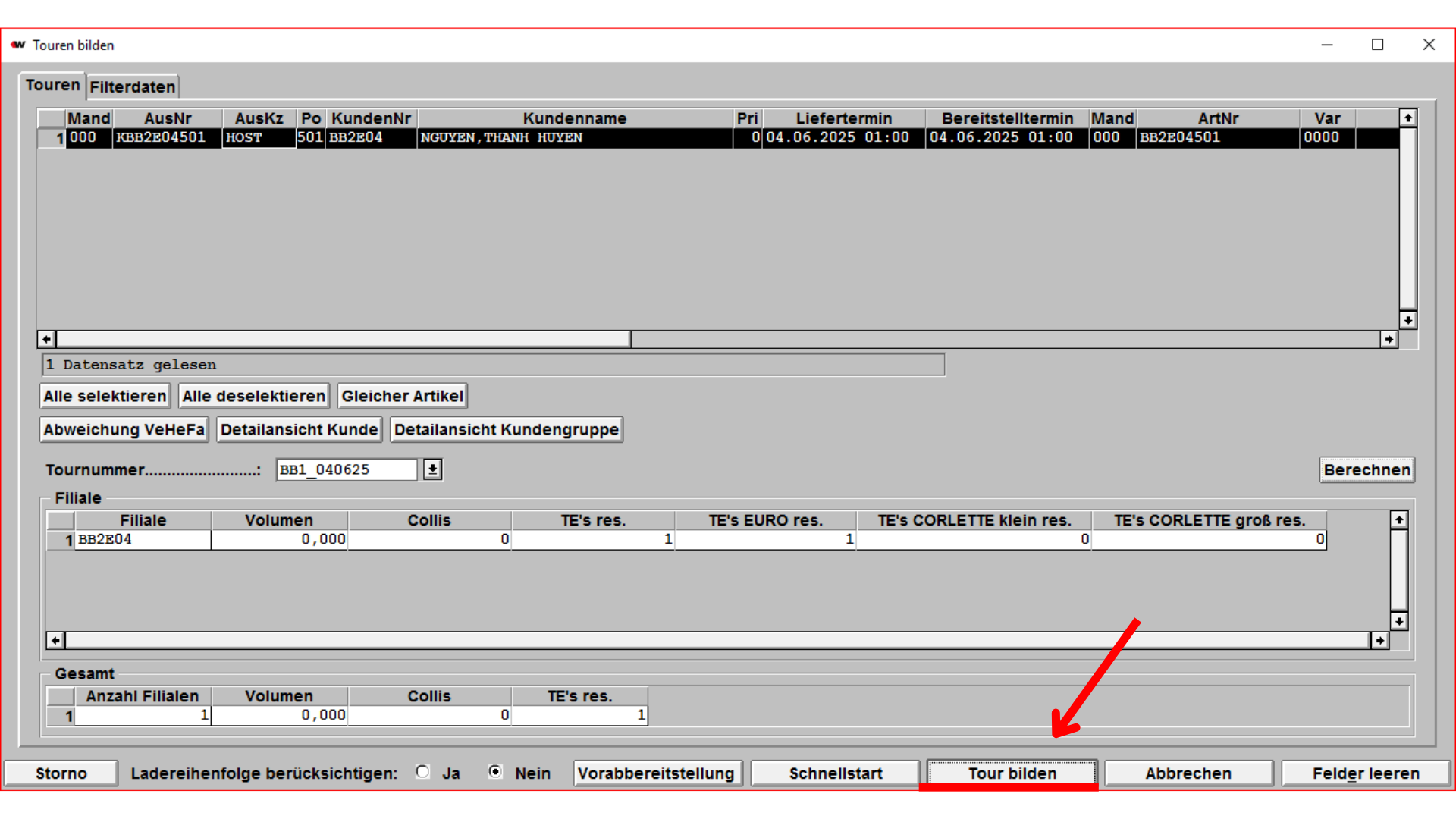The image size is (1456, 819).
Task: Click the Filiale table's scroll down arrow
Action: click(x=1398, y=621)
